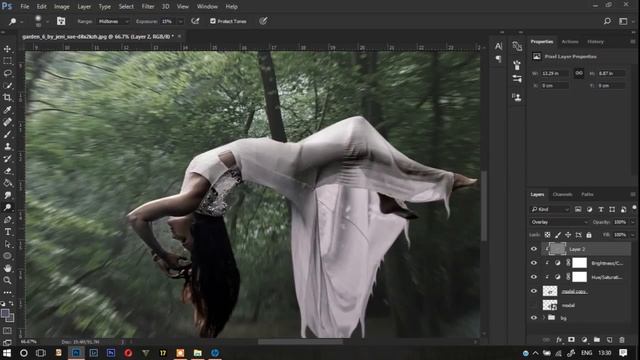640x360 pixels.
Task: Open the File menu
Action: pyautogui.click(x=25, y=7)
